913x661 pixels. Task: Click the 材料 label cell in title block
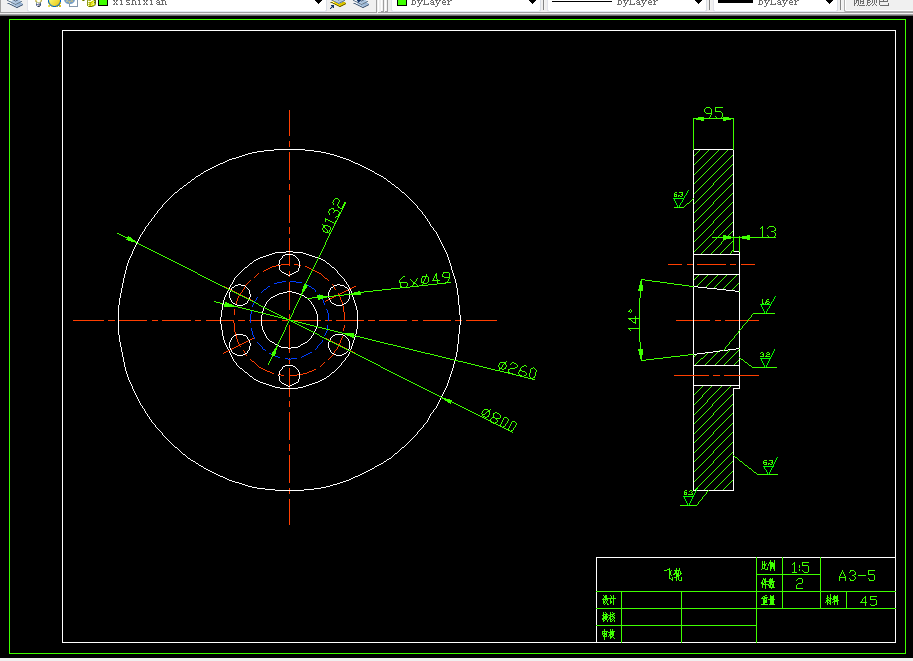tap(833, 600)
